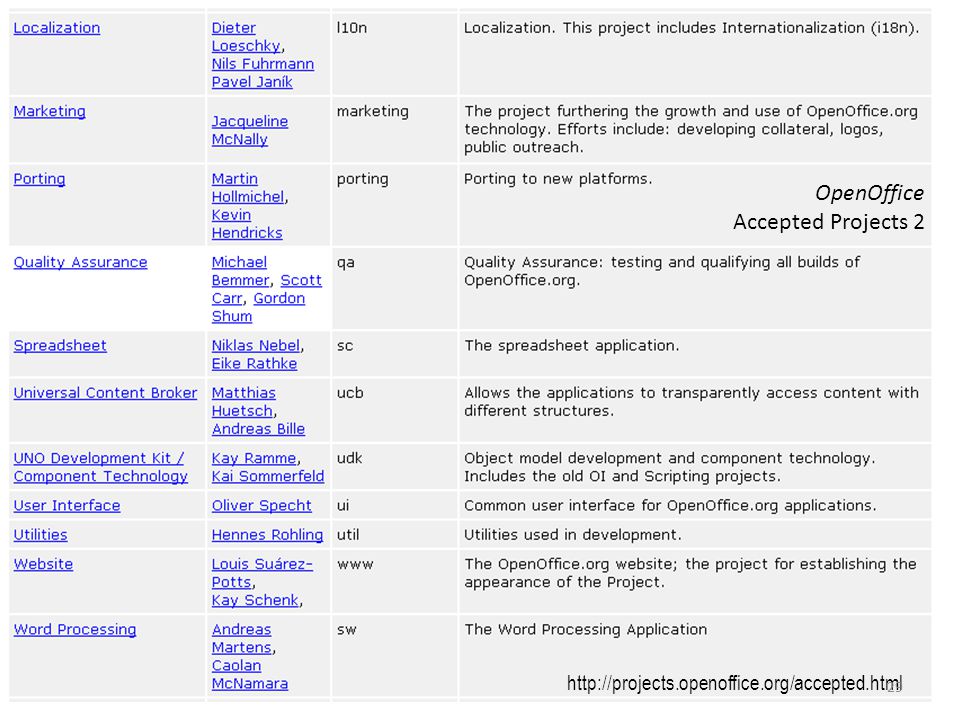Click the Localization description mentioning i18n
This screenshot has height=720, width=960.
(691, 28)
